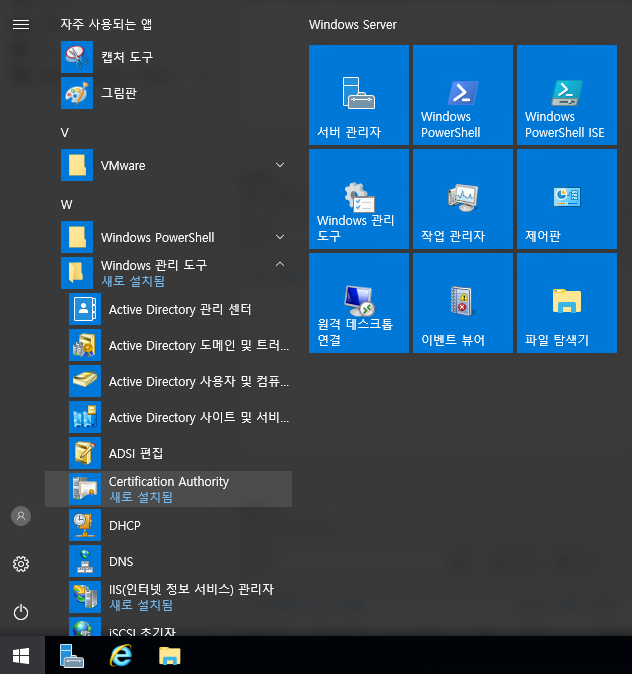Launch the DNS manager
Image resolution: width=632 pixels, height=674 pixels.
pyautogui.click(x=169, y=561)
